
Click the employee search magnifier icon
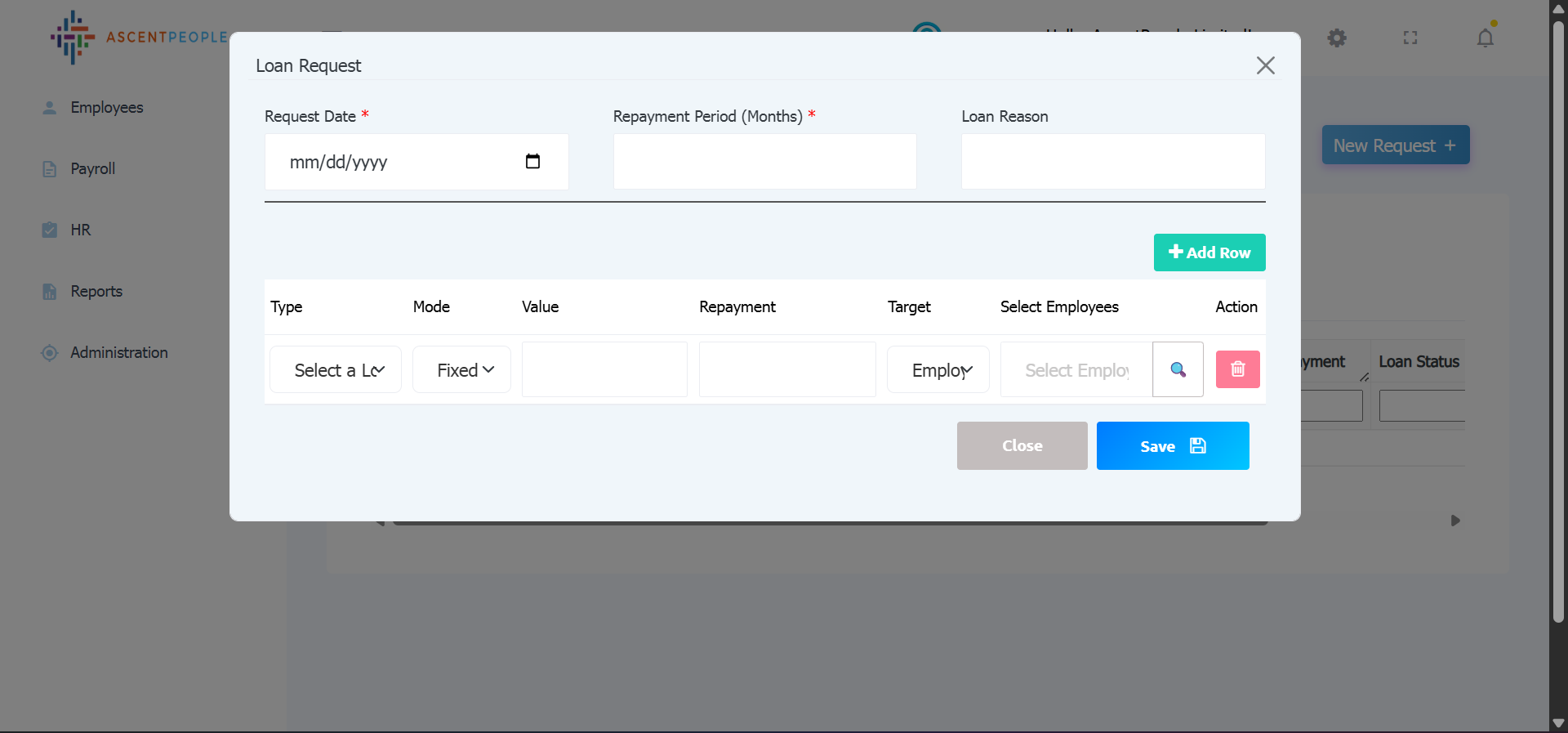click(1178, 370)
